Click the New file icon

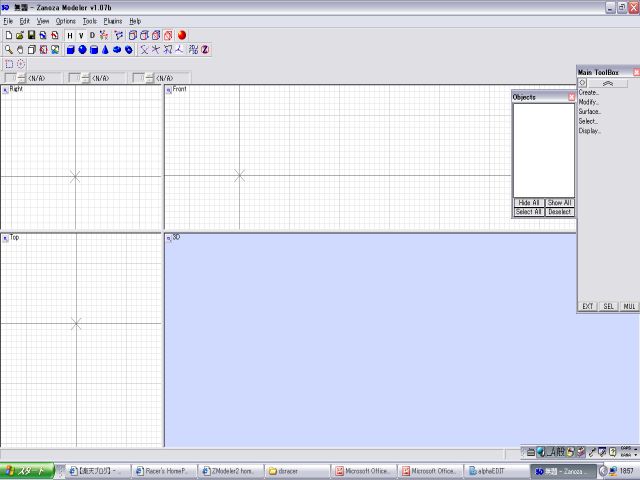(x=9, y=36)
